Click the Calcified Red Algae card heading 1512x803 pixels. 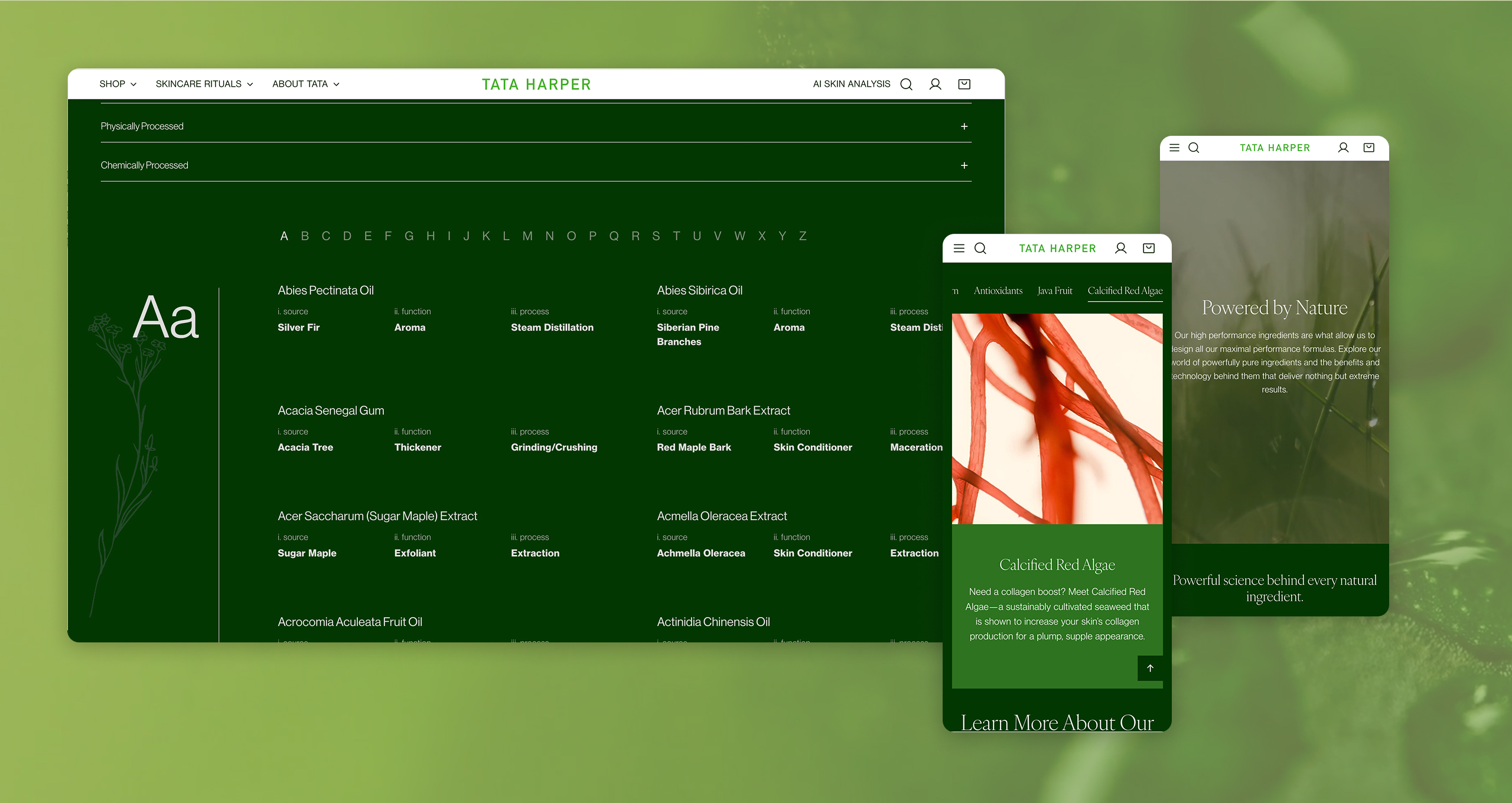click(x=1057, y=564)
